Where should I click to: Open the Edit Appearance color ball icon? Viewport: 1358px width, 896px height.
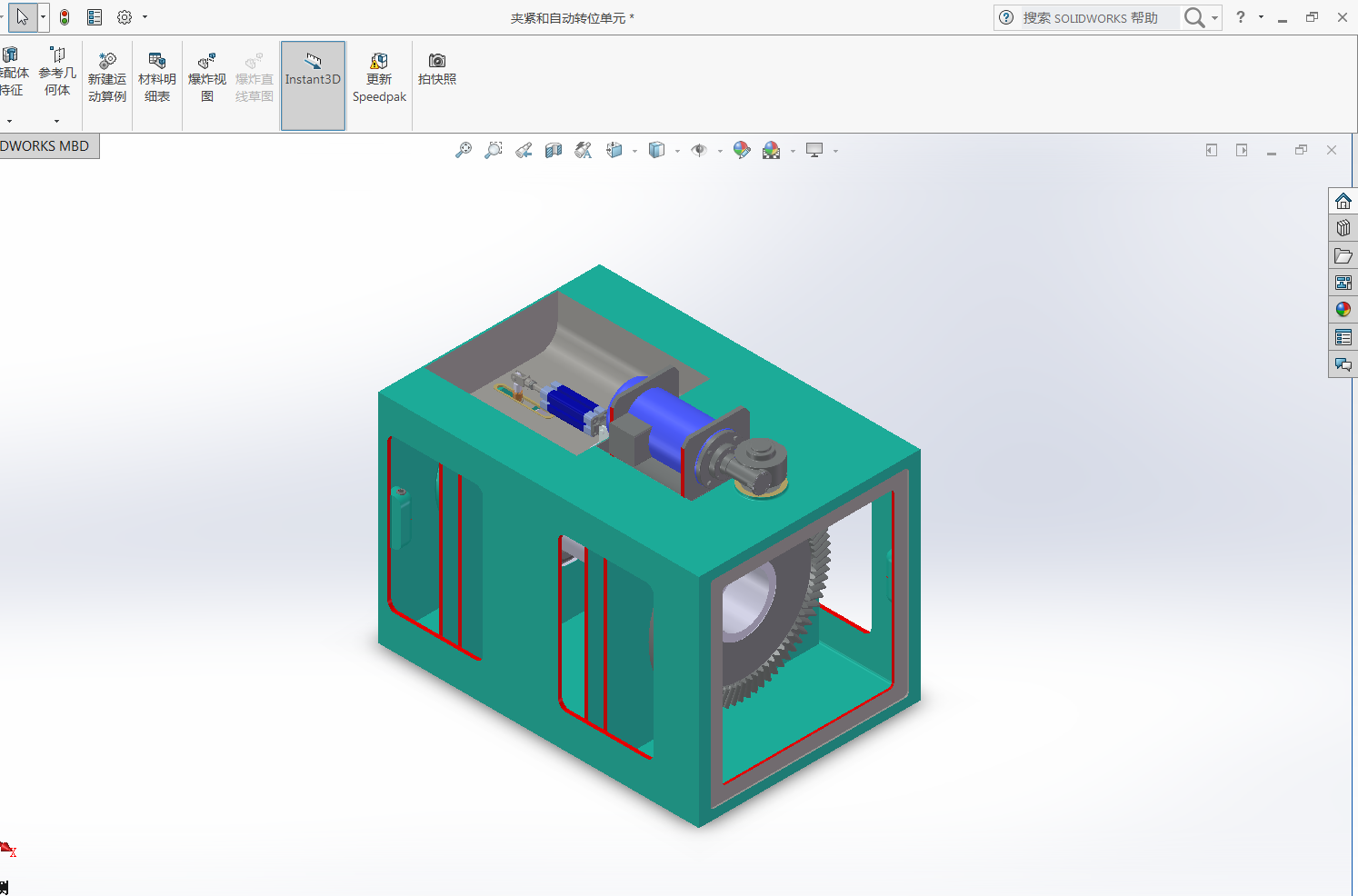coord(742,151)
